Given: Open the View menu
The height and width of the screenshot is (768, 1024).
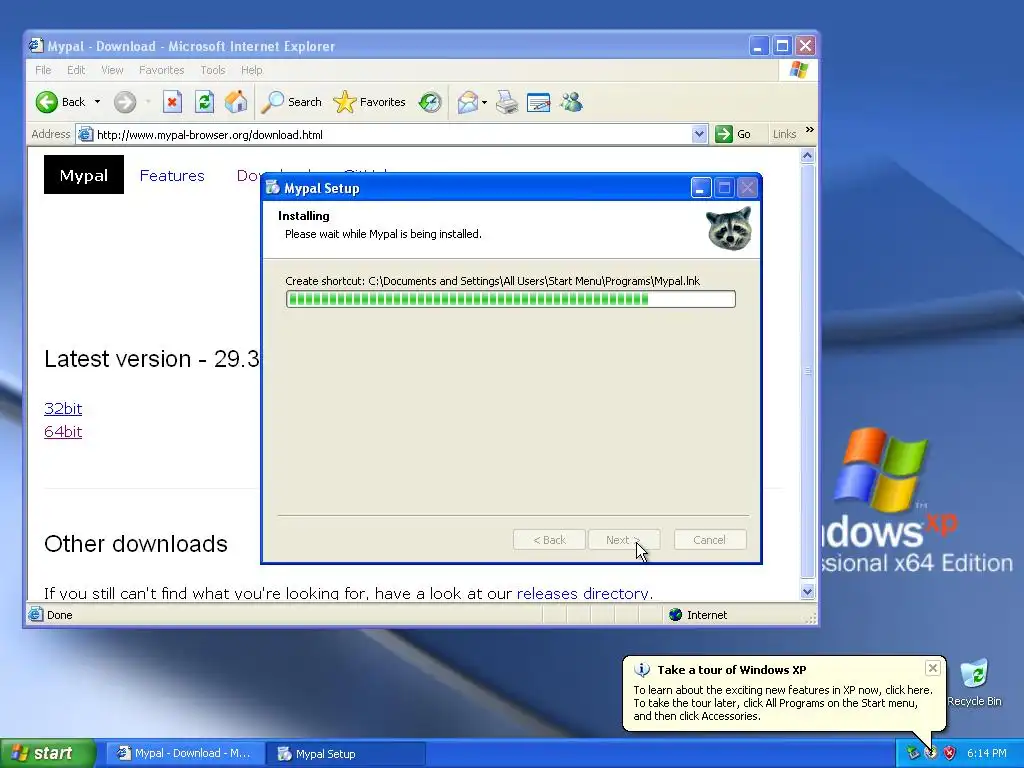Looking at the screenshot, I should coord(112,70).
